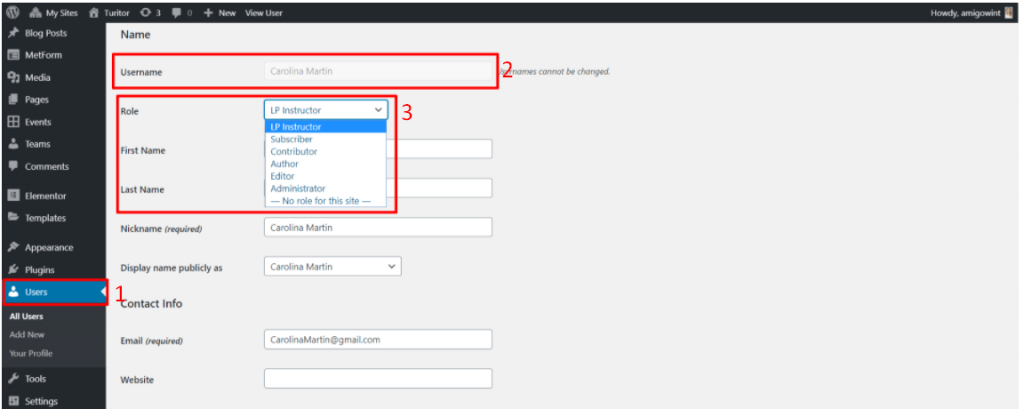Select LP Instructor option in role list

coord(325,127)
